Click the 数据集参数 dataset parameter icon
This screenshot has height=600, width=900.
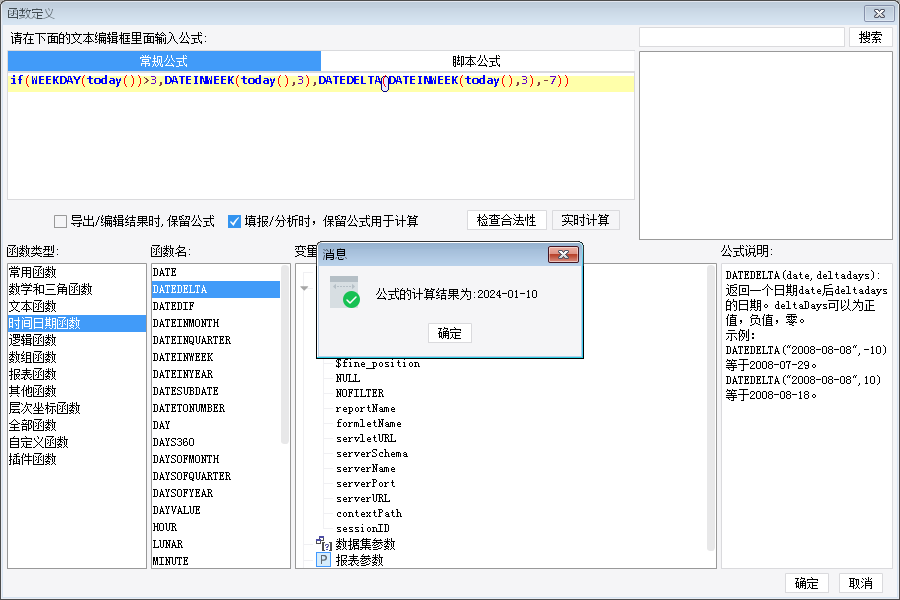pyautogui.click(x=324, y=543)
